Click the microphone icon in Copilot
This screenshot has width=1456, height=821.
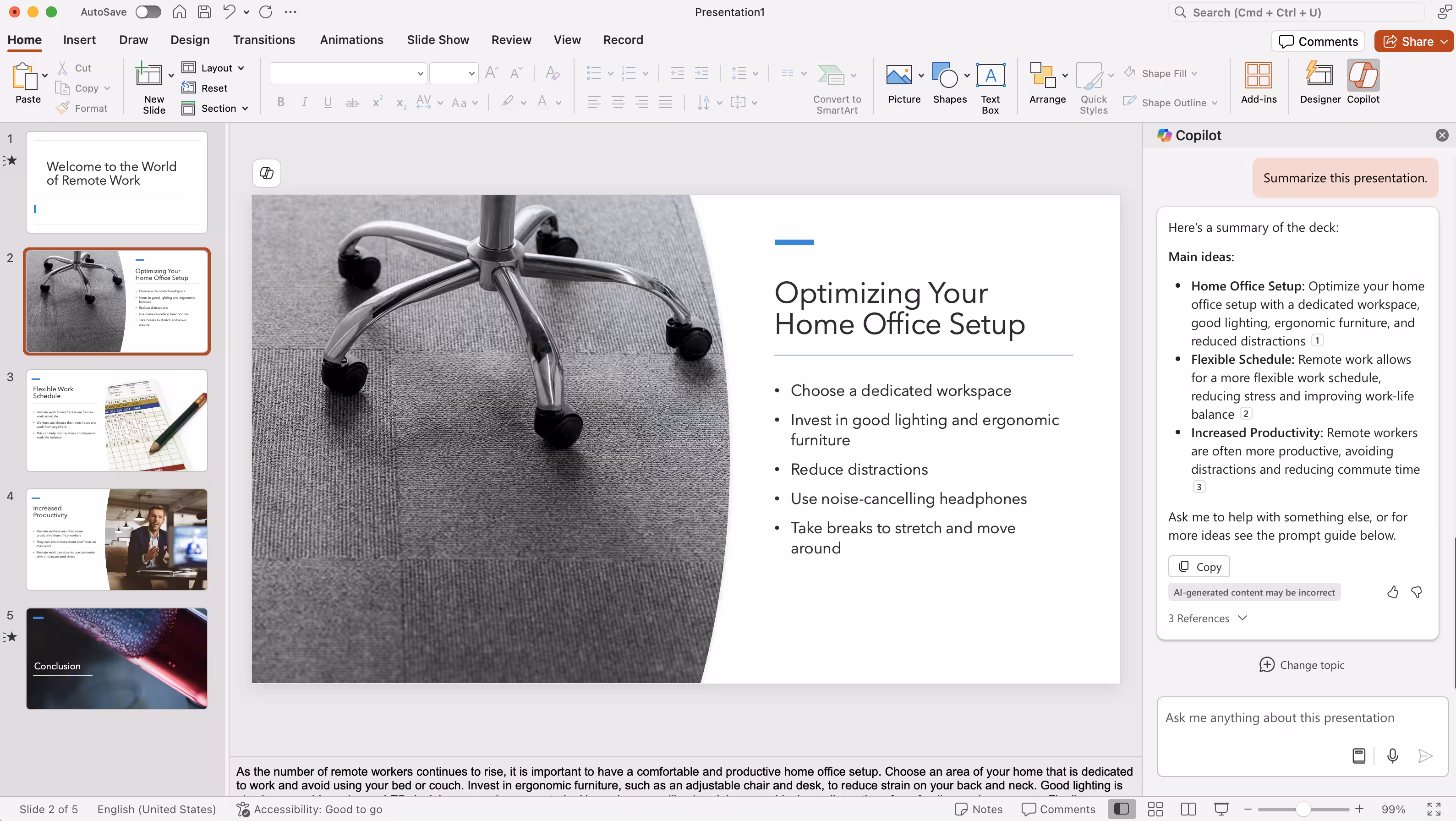[x=1392, y=755]
